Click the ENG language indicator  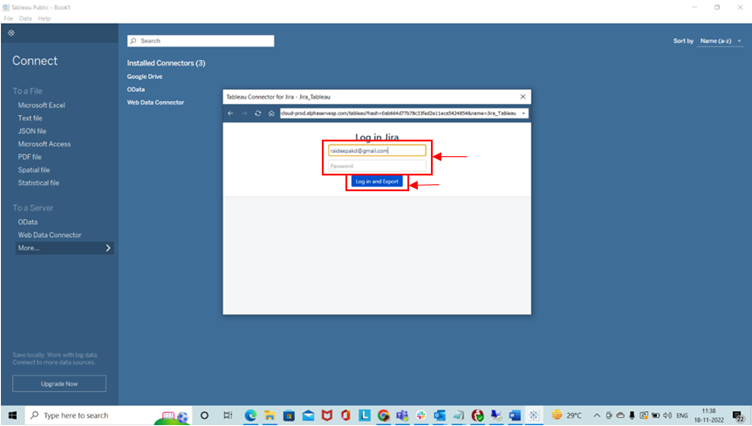coord(682,415)
